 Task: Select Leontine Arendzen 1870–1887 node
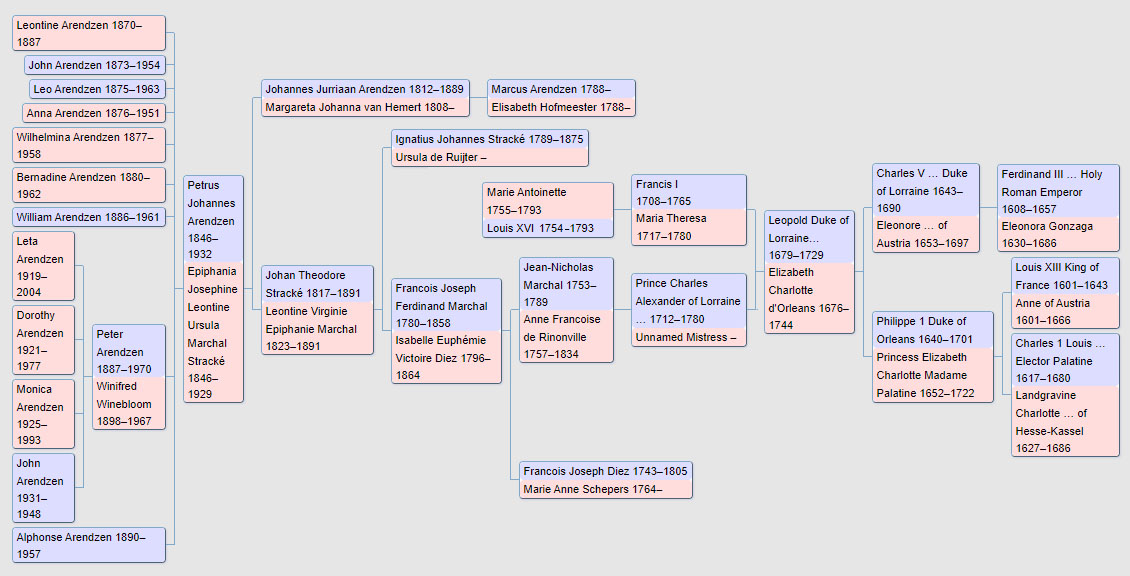tap(89, 33)
